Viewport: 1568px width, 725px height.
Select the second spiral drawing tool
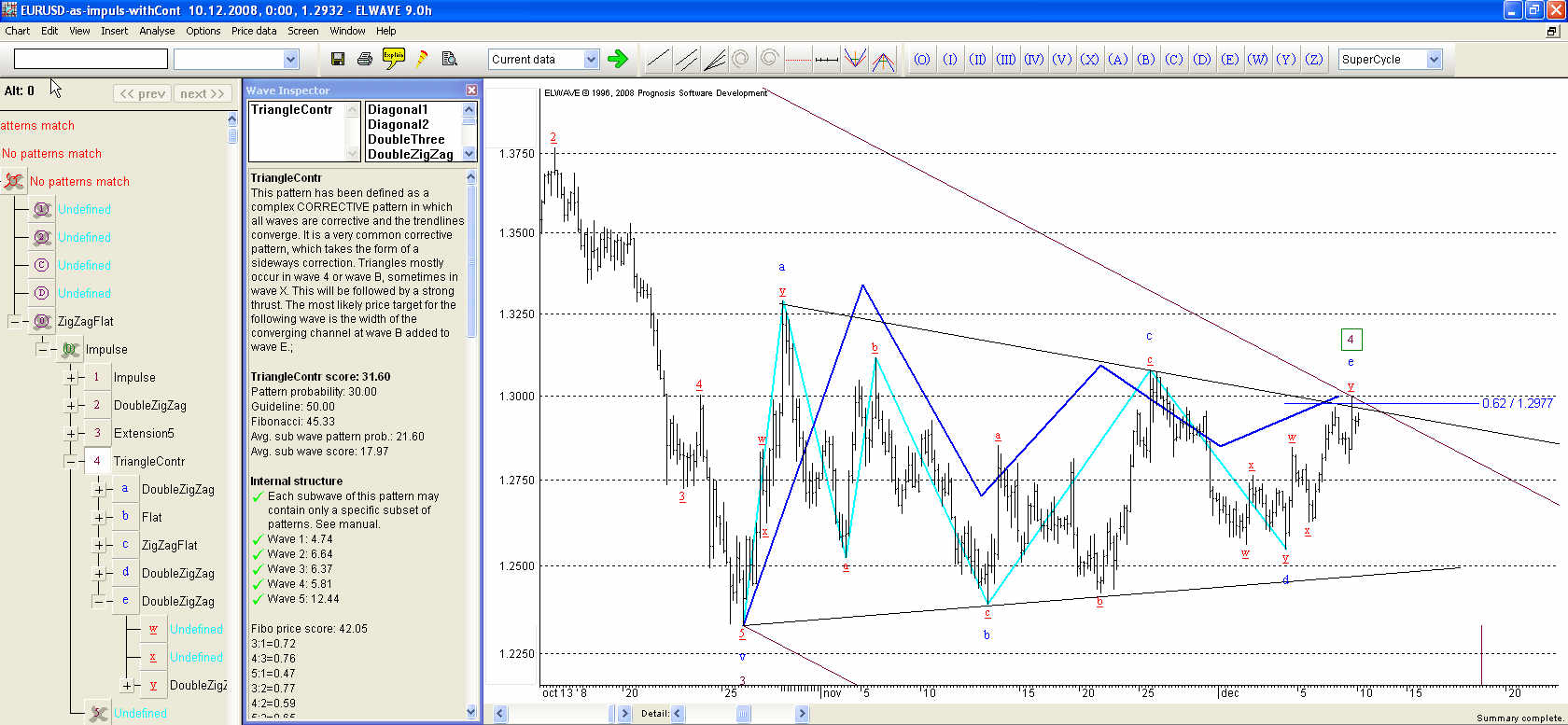pos(769,60)
